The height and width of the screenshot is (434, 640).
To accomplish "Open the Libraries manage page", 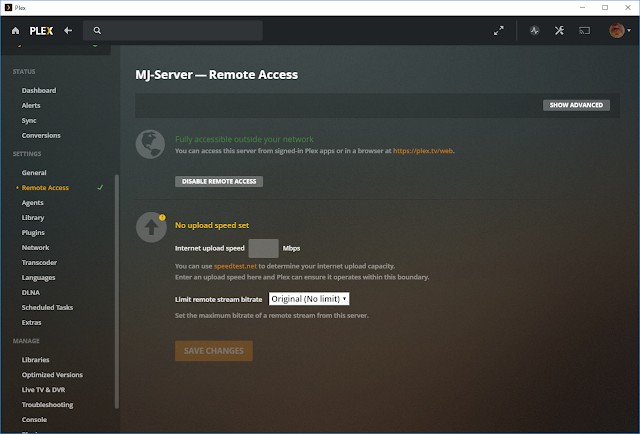I will [36, 360].
